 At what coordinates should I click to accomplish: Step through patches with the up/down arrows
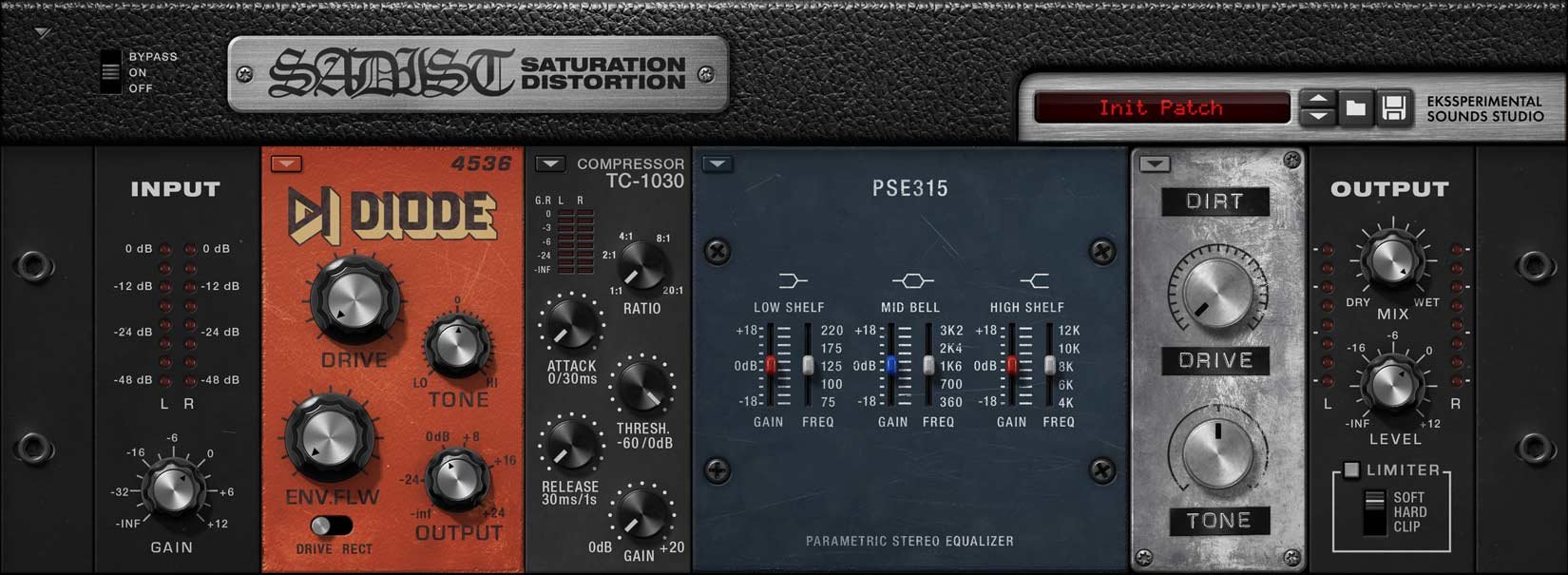tap(1317, 107)
